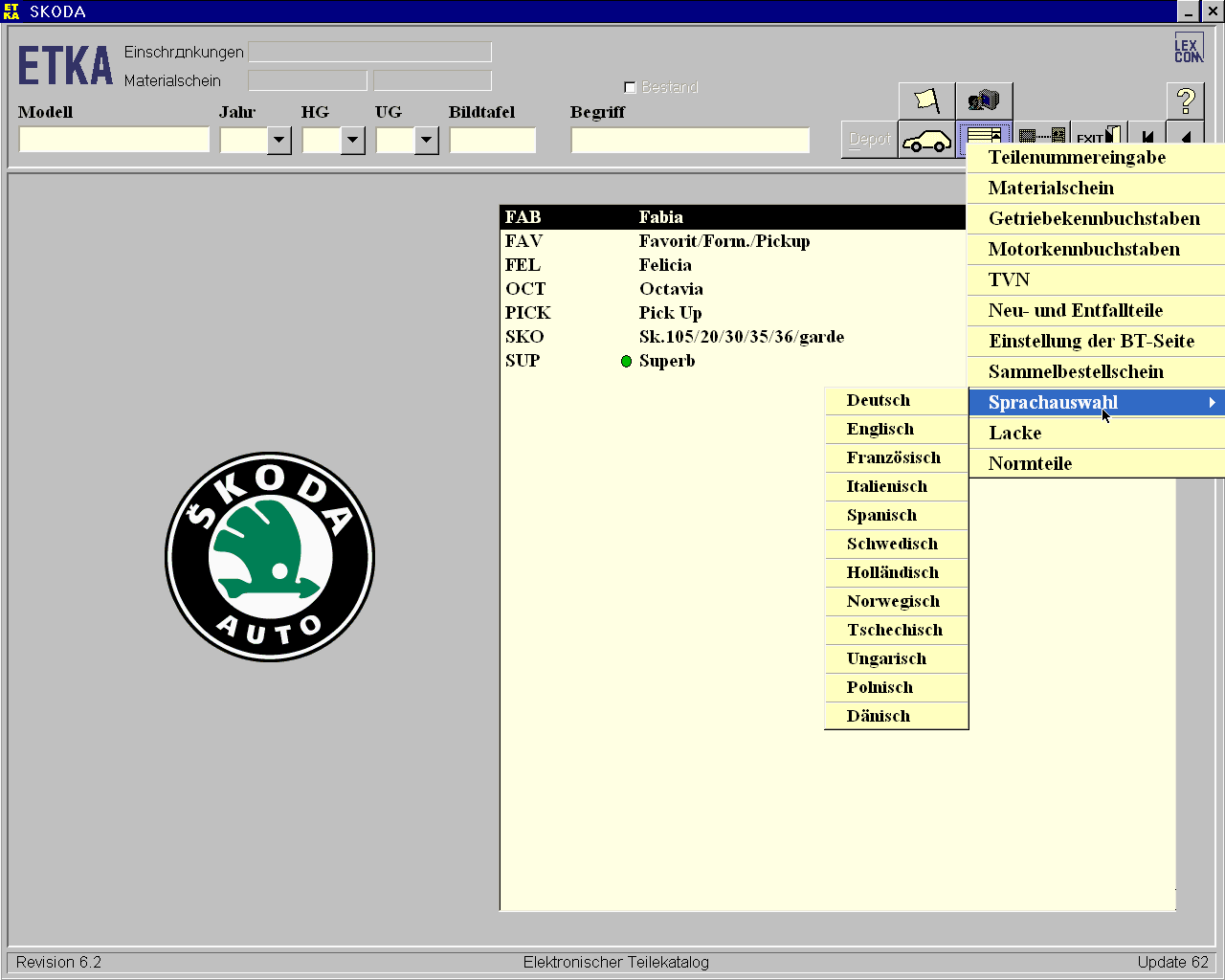Click the LEX COM logo
The image size is (1225, 980).
click(1188, 49)
